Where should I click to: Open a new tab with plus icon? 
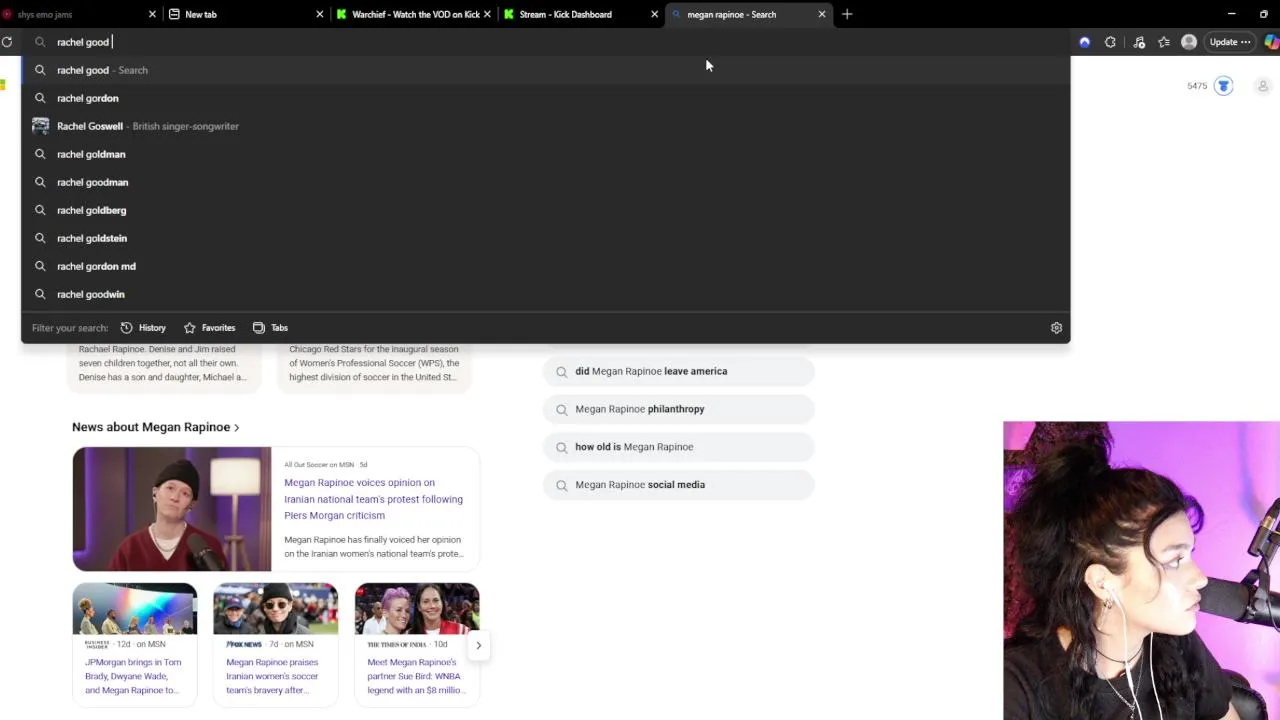[847, 14]
